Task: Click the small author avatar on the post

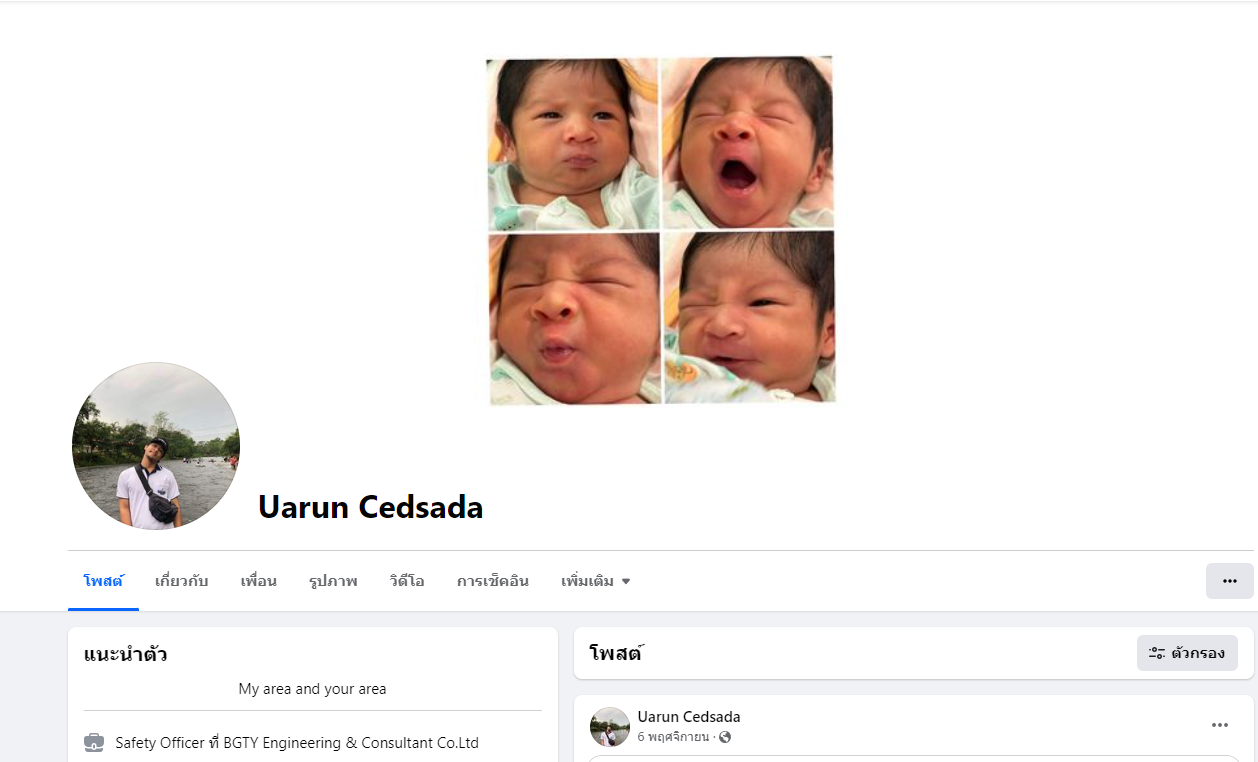Action: [x=610, y=727]
